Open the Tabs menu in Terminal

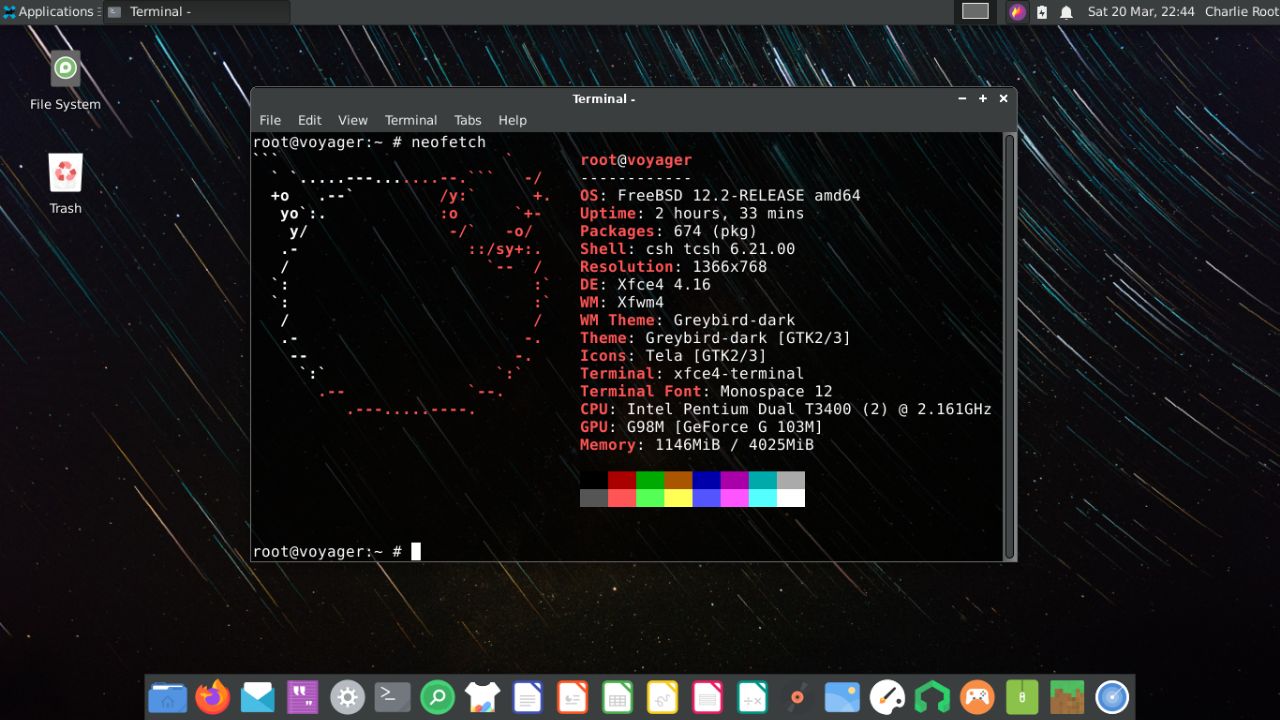point(468,120)
